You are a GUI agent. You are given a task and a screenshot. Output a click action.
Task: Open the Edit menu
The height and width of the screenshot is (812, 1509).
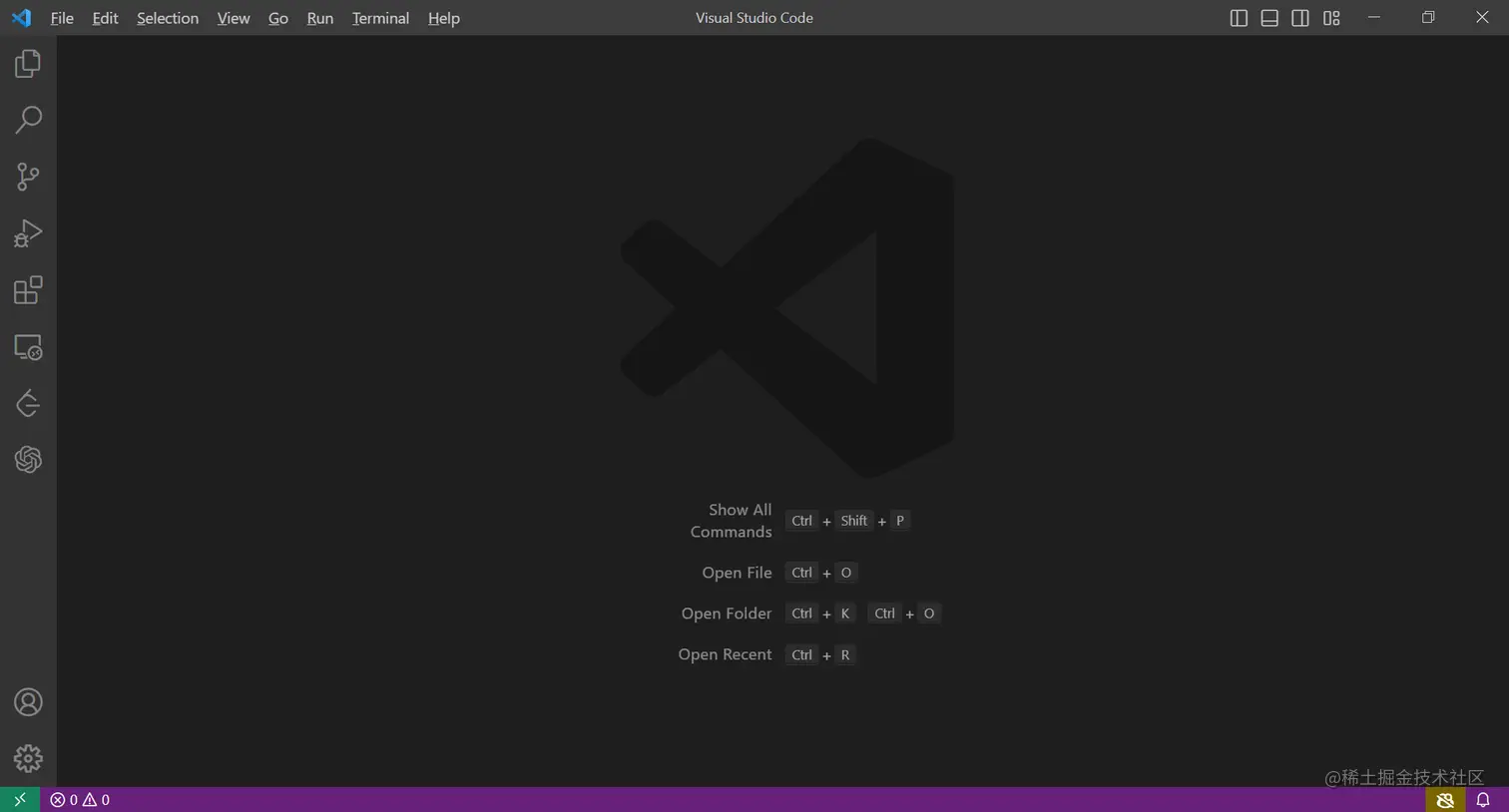(105, 18)
